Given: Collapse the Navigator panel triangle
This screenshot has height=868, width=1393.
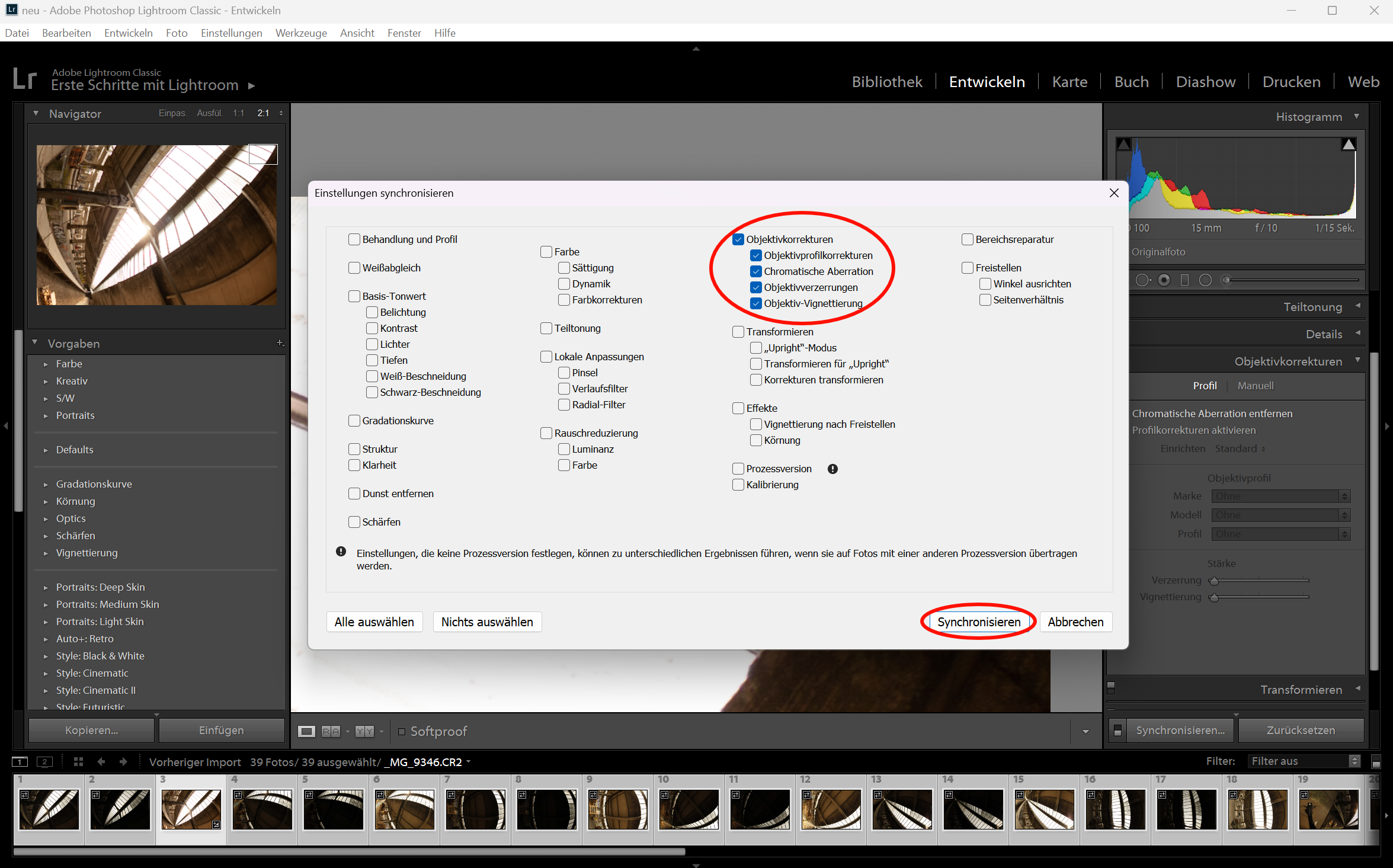Looking at the screenshot, I should [36, 113].
